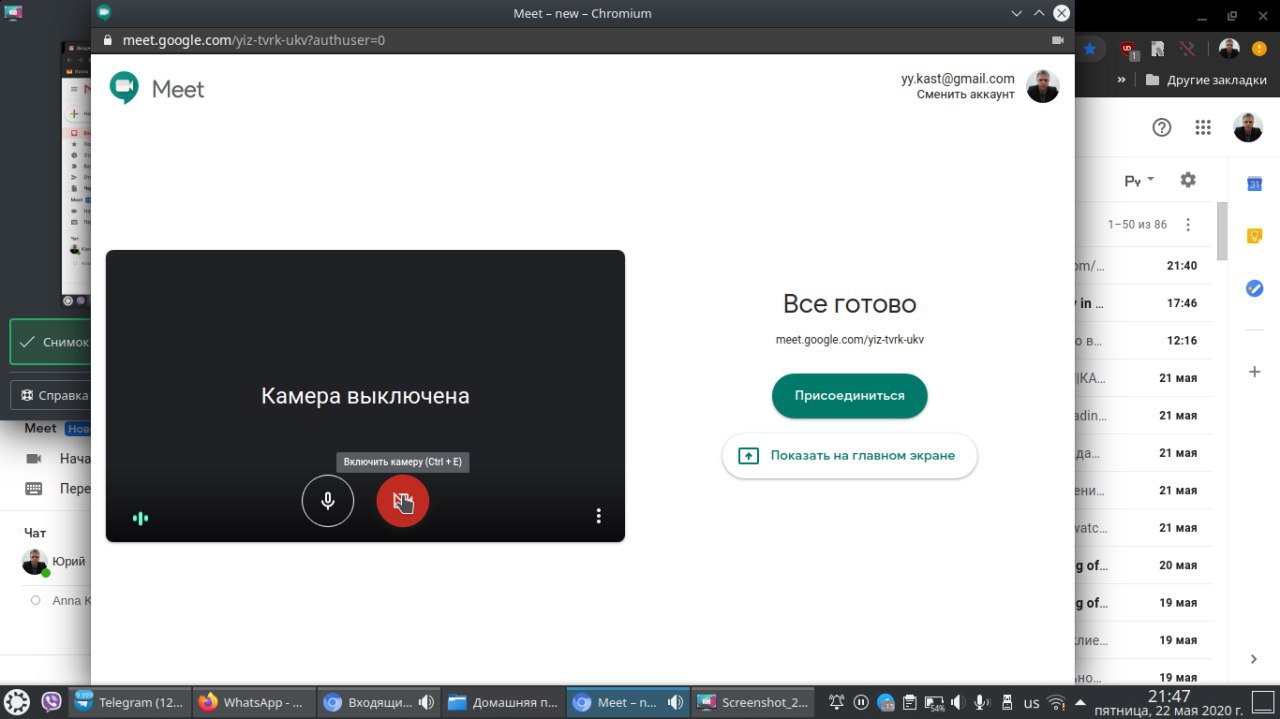Turn on the camera with the red button
Screen dimensions: 1280x719
[403, 500]
